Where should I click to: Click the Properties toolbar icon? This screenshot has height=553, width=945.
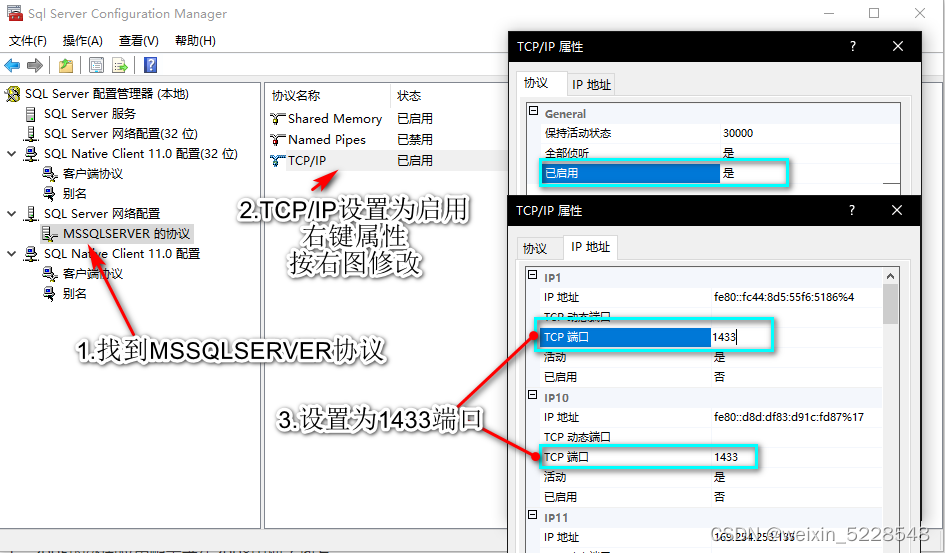tap(96, 65)
